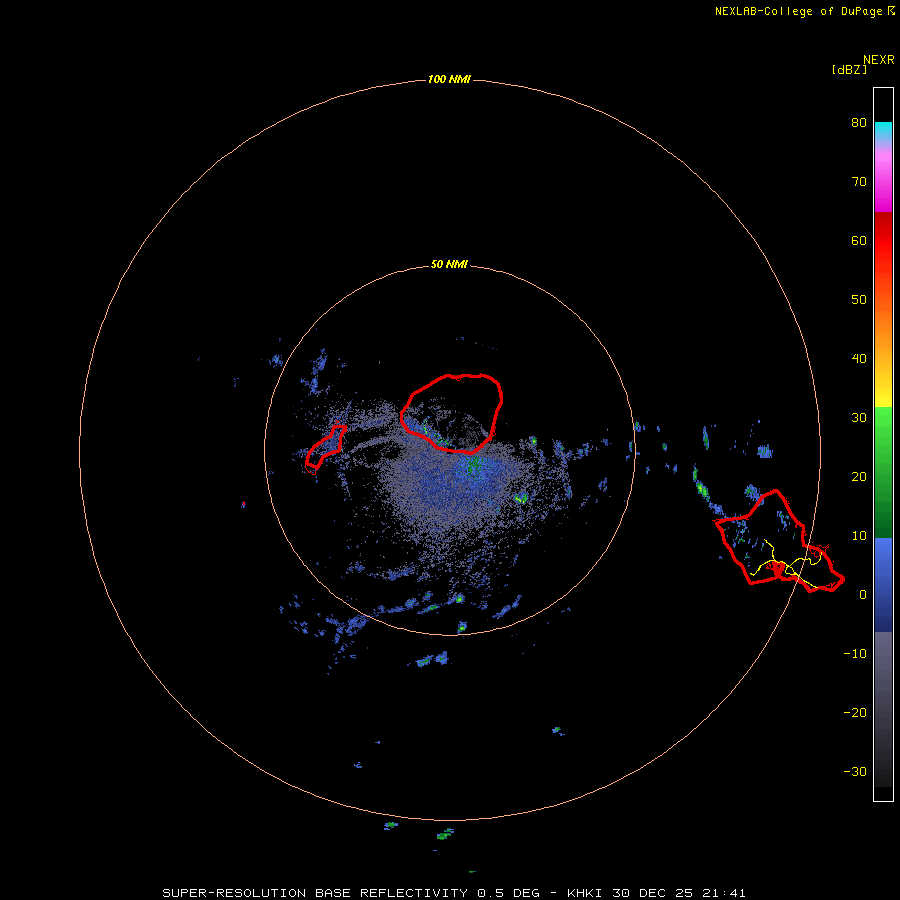Click the 10 dBZ scale value
The width and height of the screenshot is (900, 900).
point(859,536)
